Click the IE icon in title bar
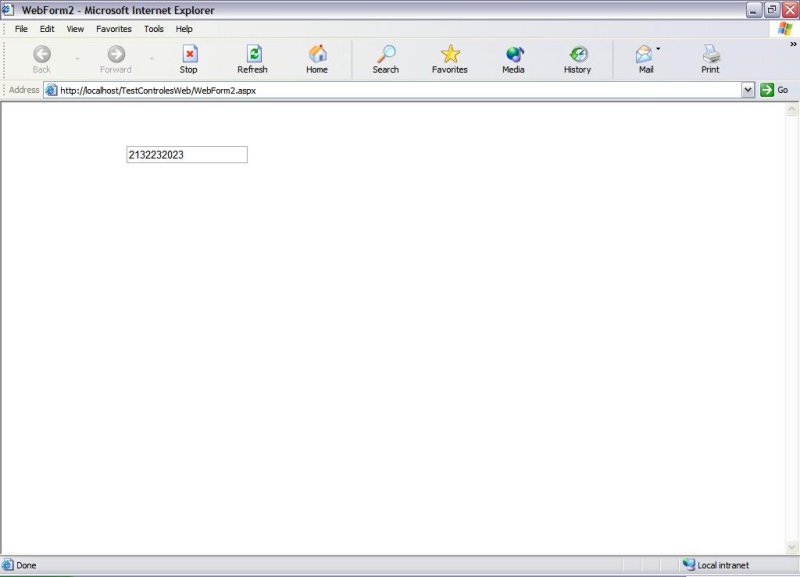 pos(8,9)
